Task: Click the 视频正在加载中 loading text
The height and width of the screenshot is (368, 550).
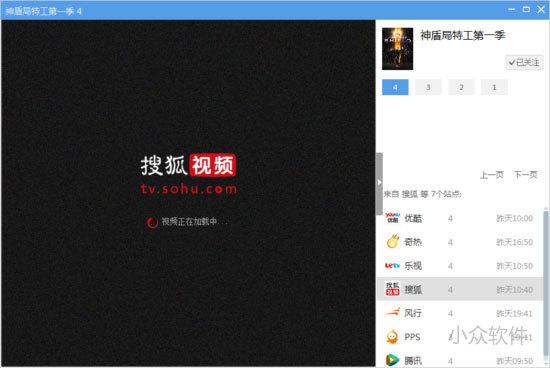Action: tap(189, 221)
